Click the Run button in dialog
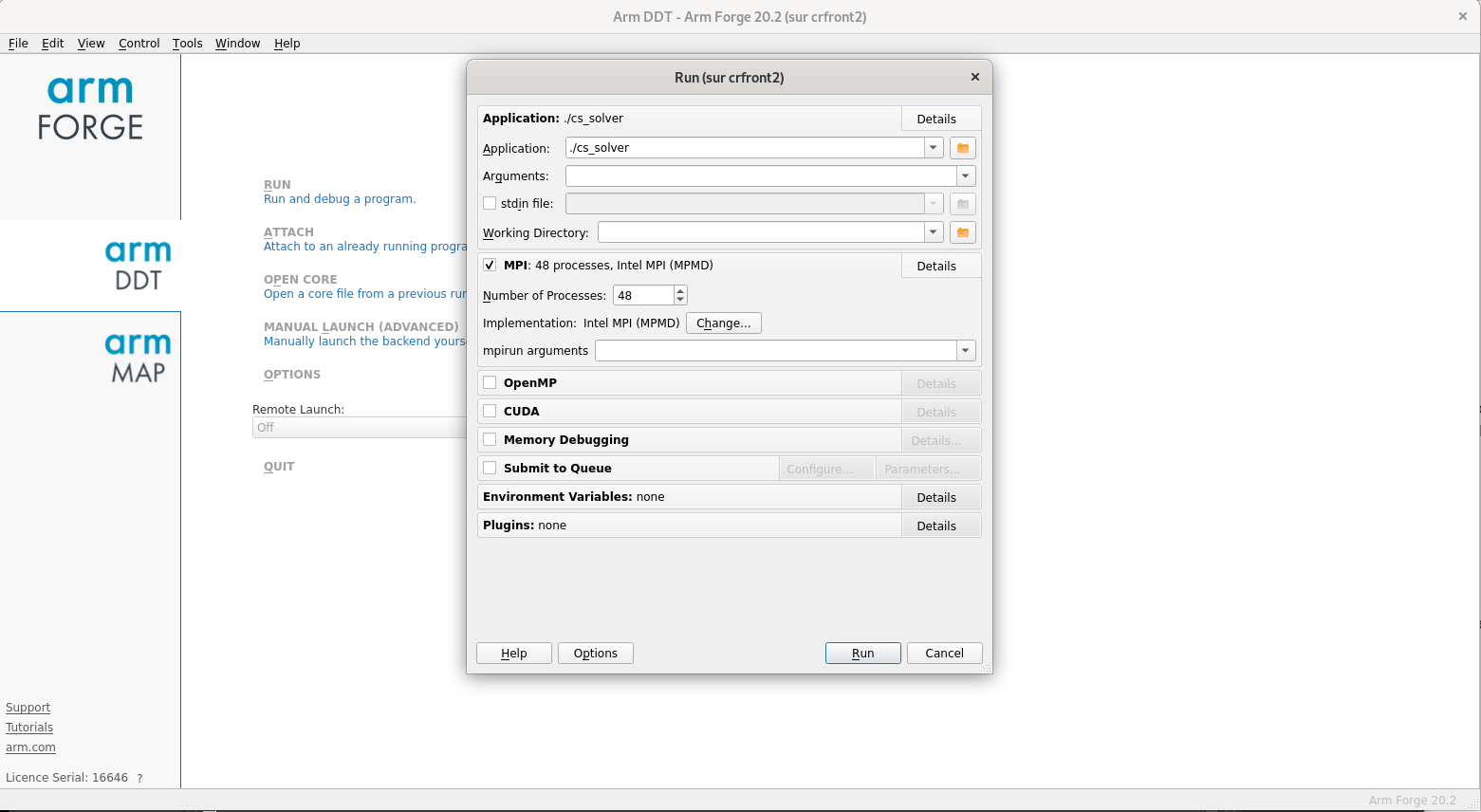Viewport: 1481px width, 812px height. pyautogui.click(x=862, y=654)
